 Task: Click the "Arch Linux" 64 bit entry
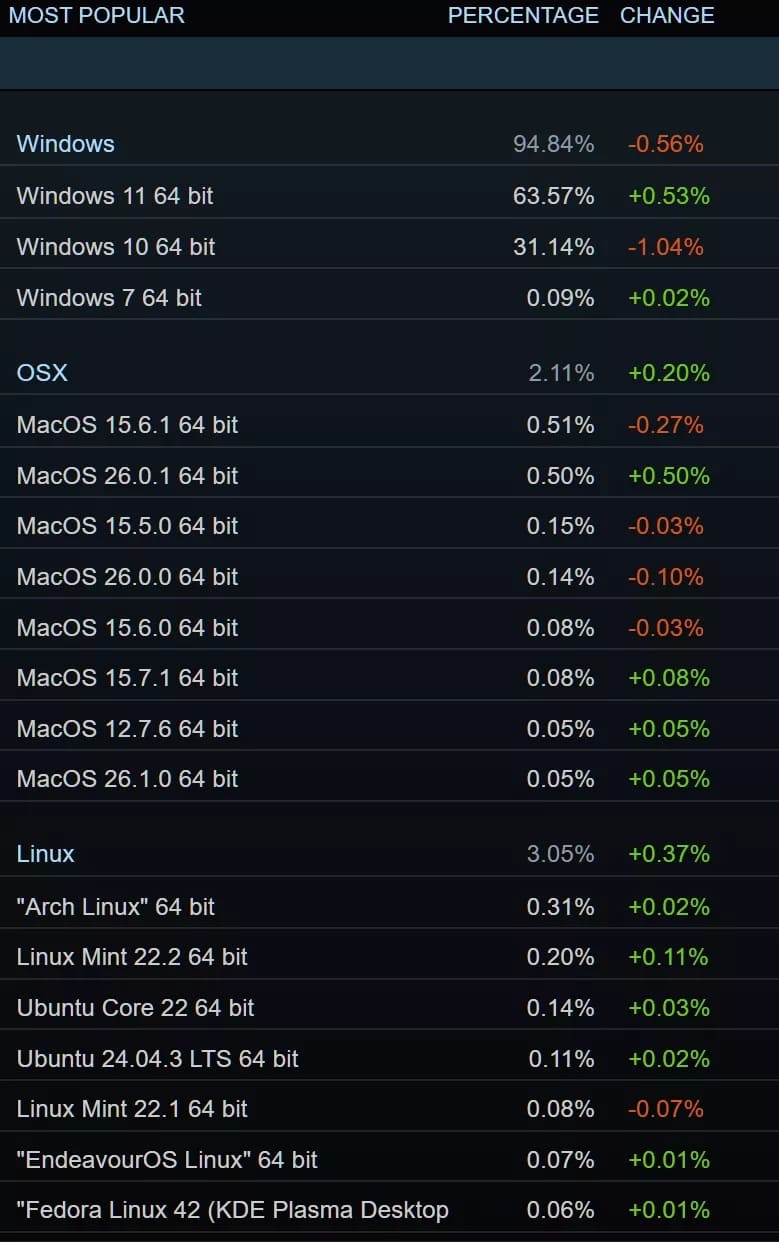(116, 907)
